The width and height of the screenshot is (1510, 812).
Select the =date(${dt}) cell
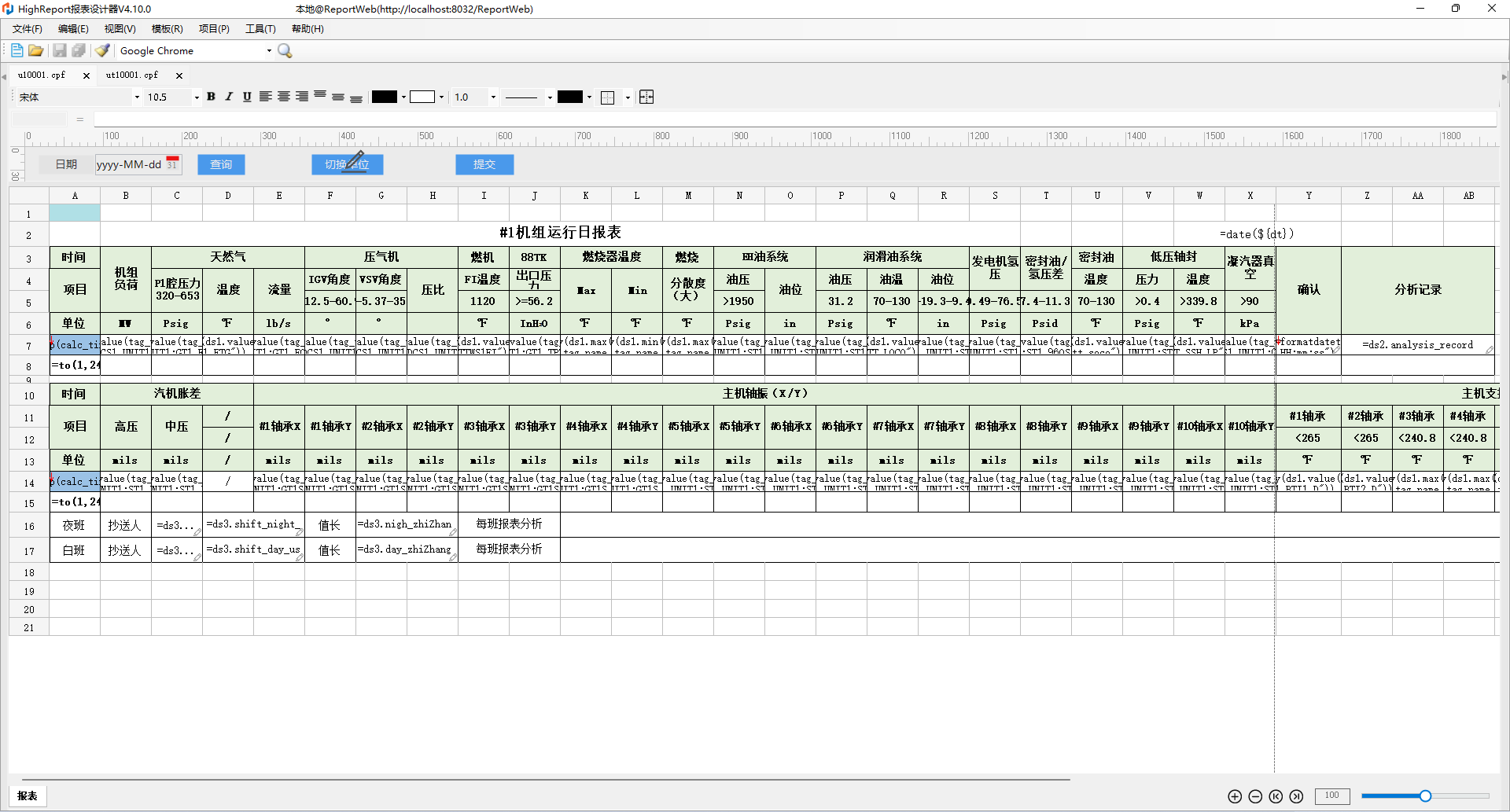(x=1257, y=233)
